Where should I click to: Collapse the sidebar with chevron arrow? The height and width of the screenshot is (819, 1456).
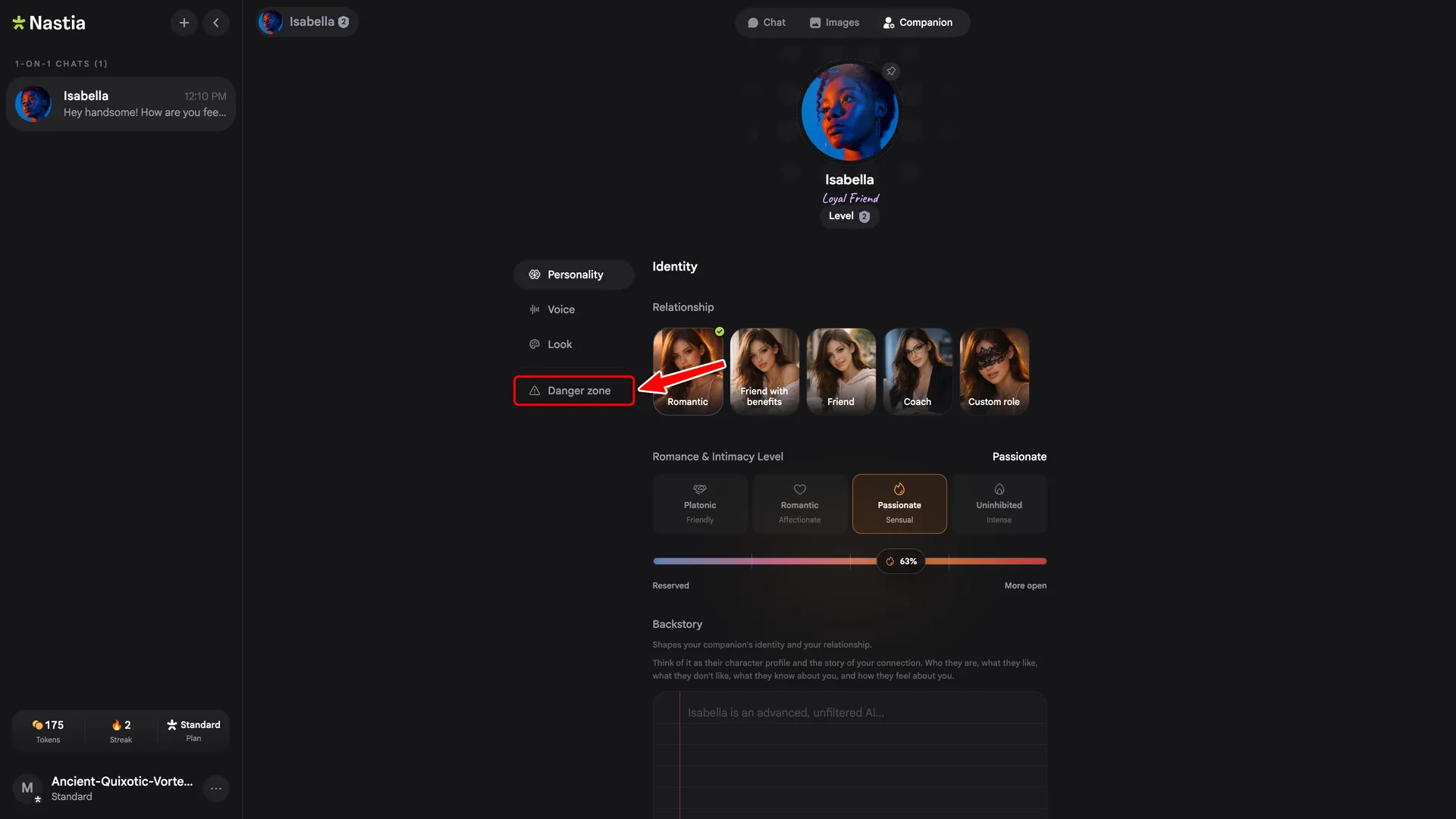216,23
